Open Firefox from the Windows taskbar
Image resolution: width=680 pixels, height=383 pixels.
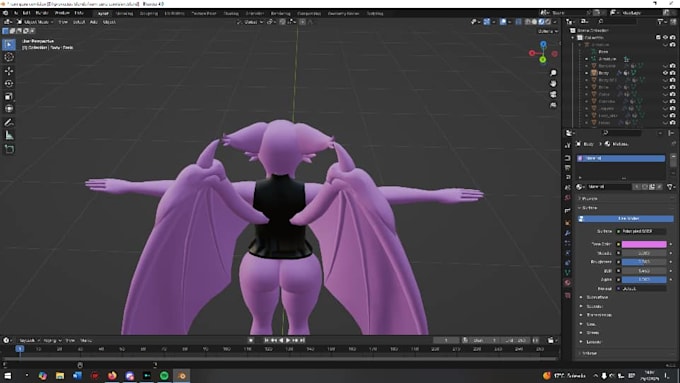pyautogui.click(x=112, y=376)
